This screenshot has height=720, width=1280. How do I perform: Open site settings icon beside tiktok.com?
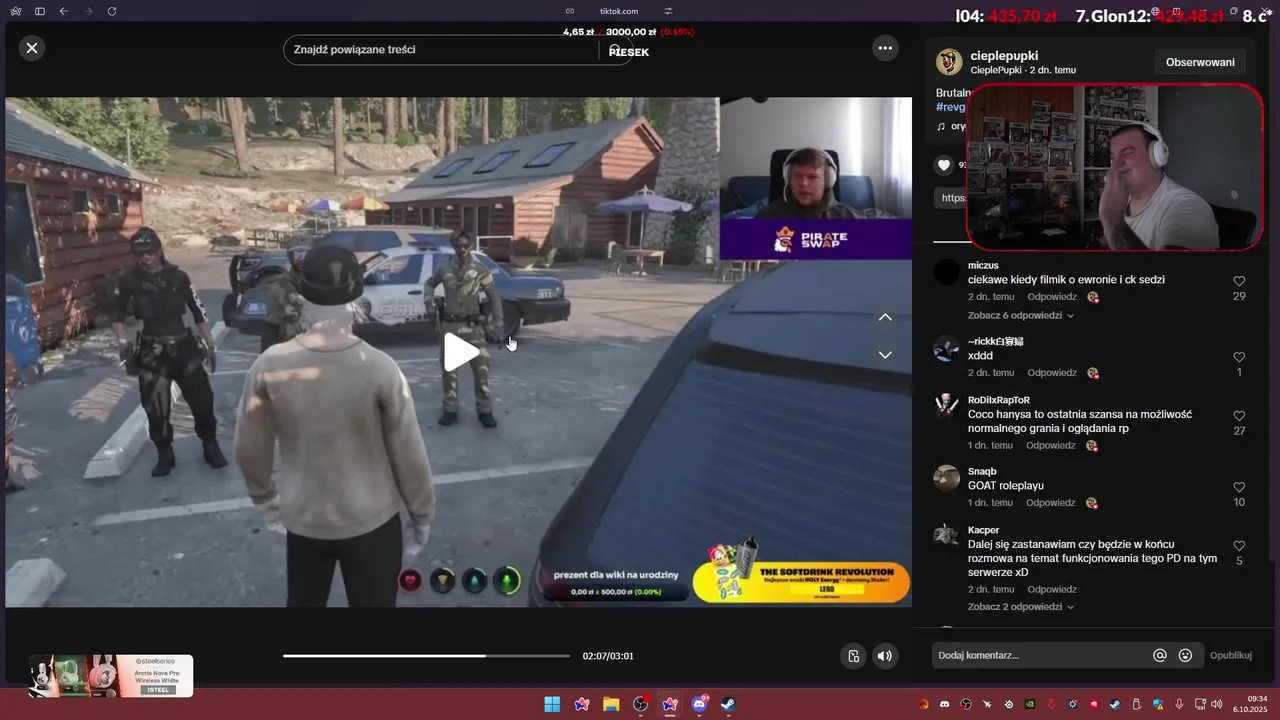tap(669, 11)
